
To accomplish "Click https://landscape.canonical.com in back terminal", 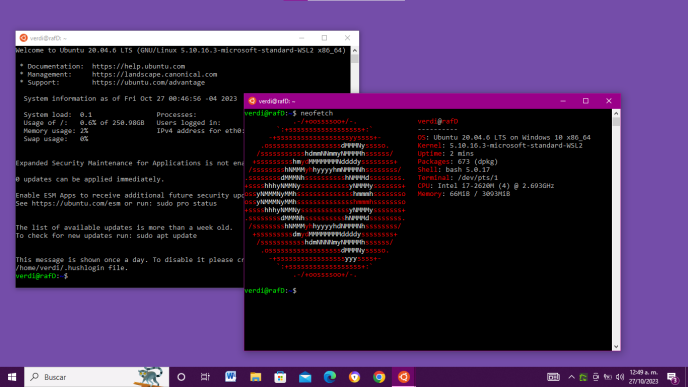I will [x=154, y=74].
